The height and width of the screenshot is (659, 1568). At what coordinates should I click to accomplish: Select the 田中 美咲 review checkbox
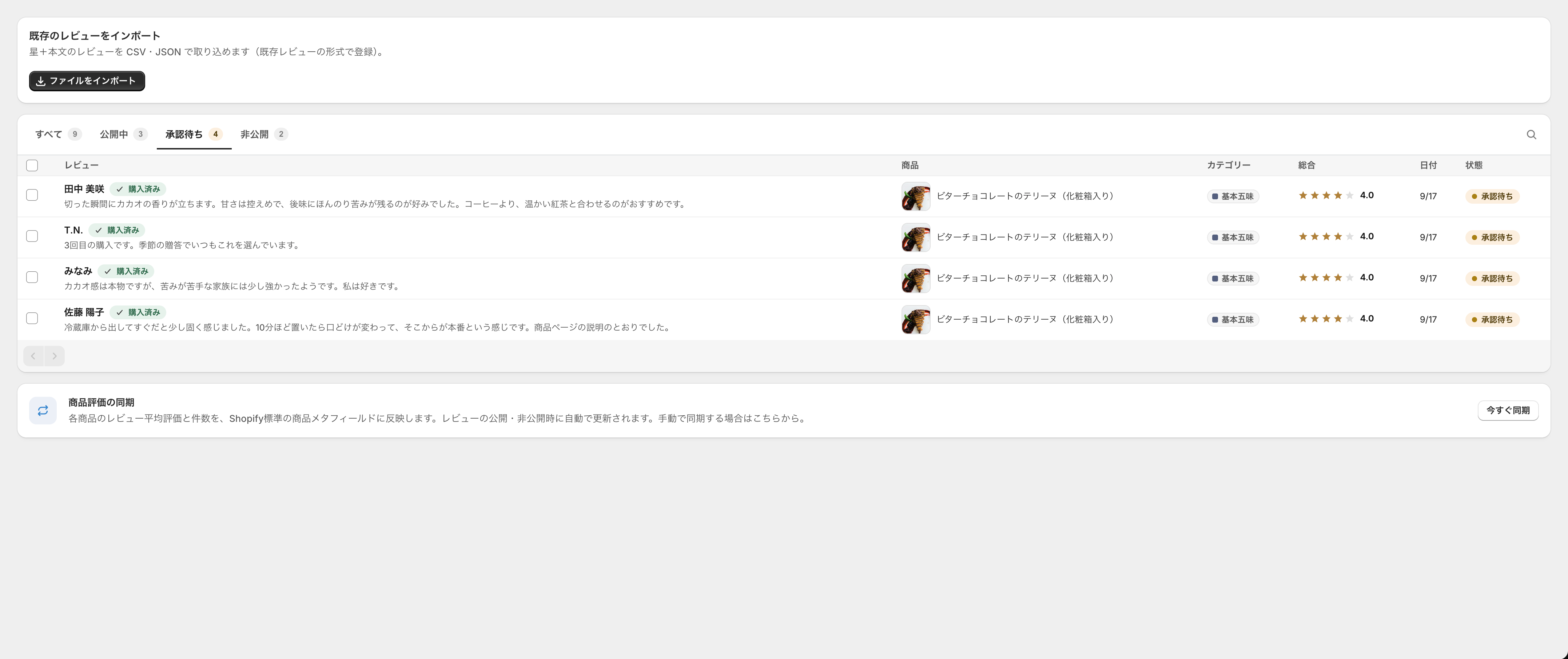click(32, 195)
